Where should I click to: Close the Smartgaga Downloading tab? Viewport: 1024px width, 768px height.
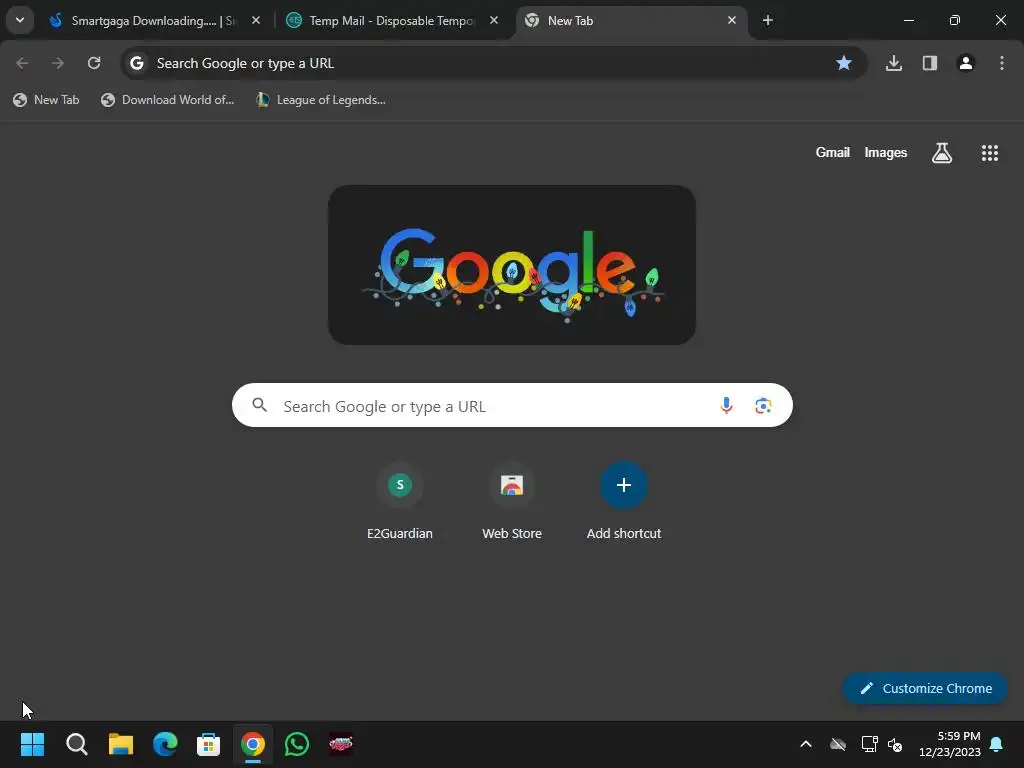click(256, 21)
